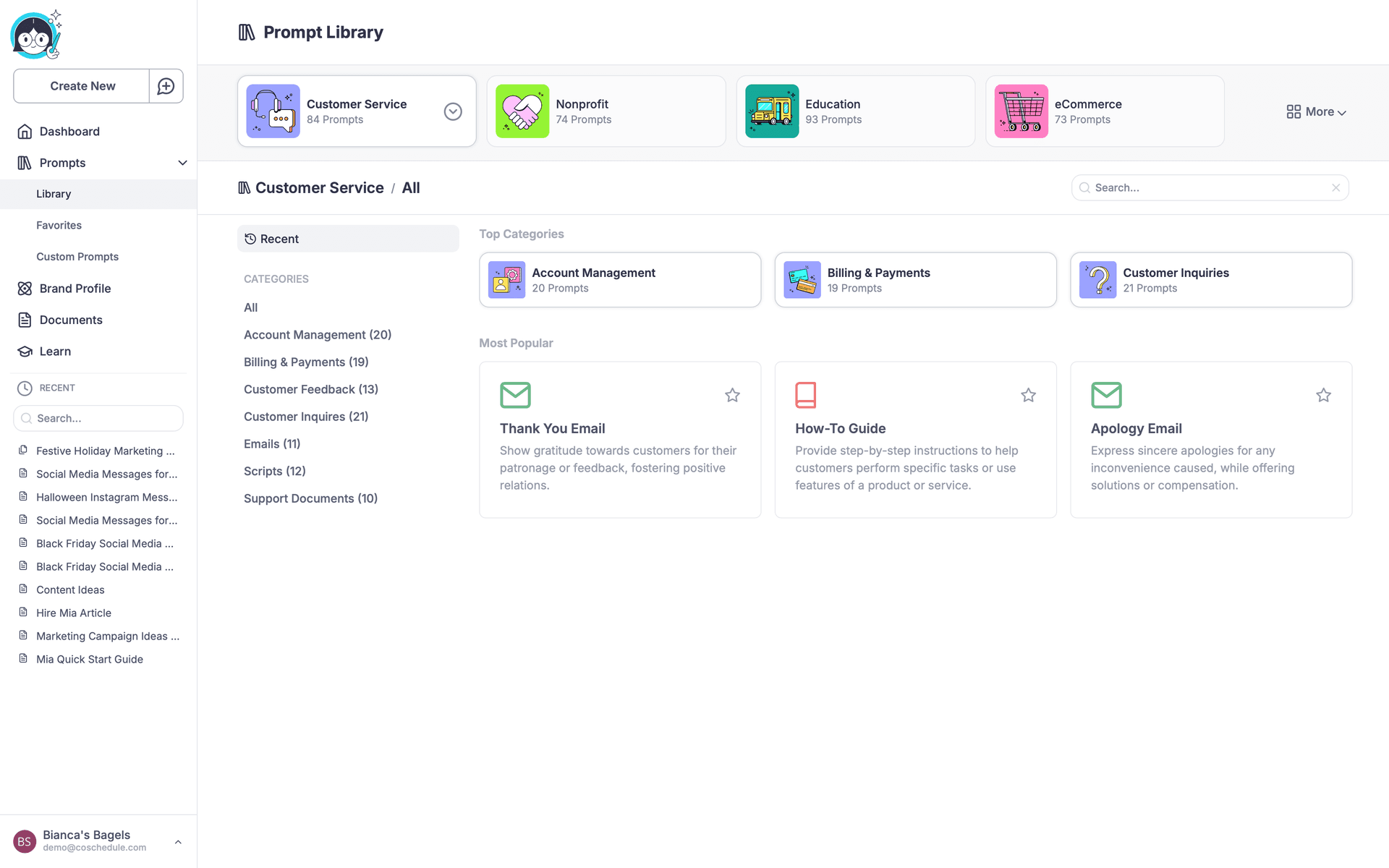
Task: Favorite the Apology Email prompt
Action: tap(1324, 395)
